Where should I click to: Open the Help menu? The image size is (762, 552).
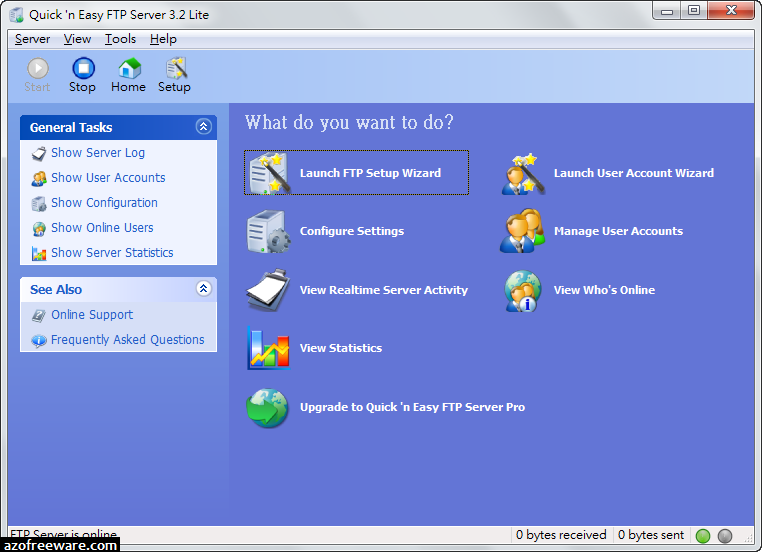[163, 39]
